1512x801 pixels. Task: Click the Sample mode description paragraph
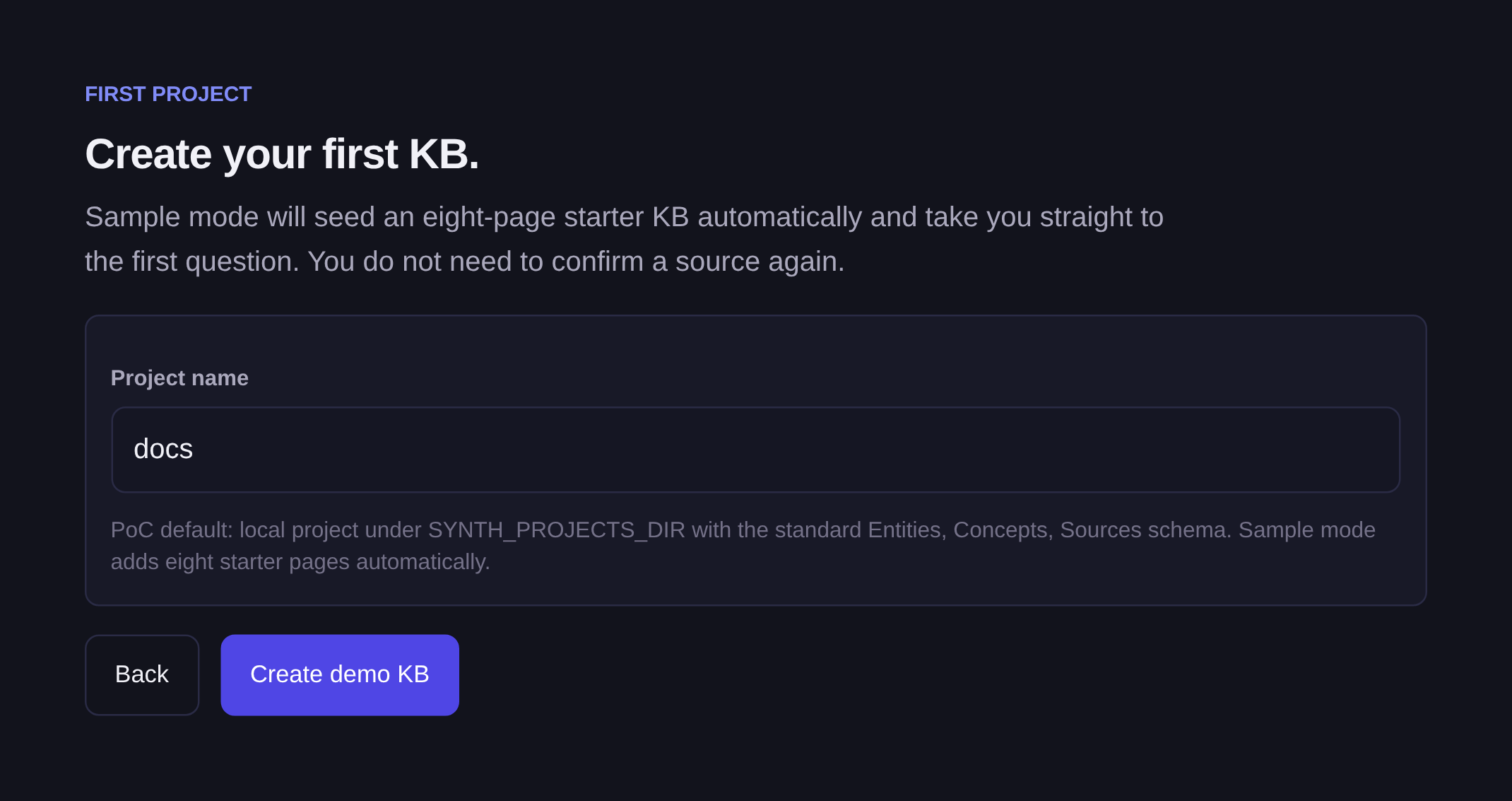(624, 239)
